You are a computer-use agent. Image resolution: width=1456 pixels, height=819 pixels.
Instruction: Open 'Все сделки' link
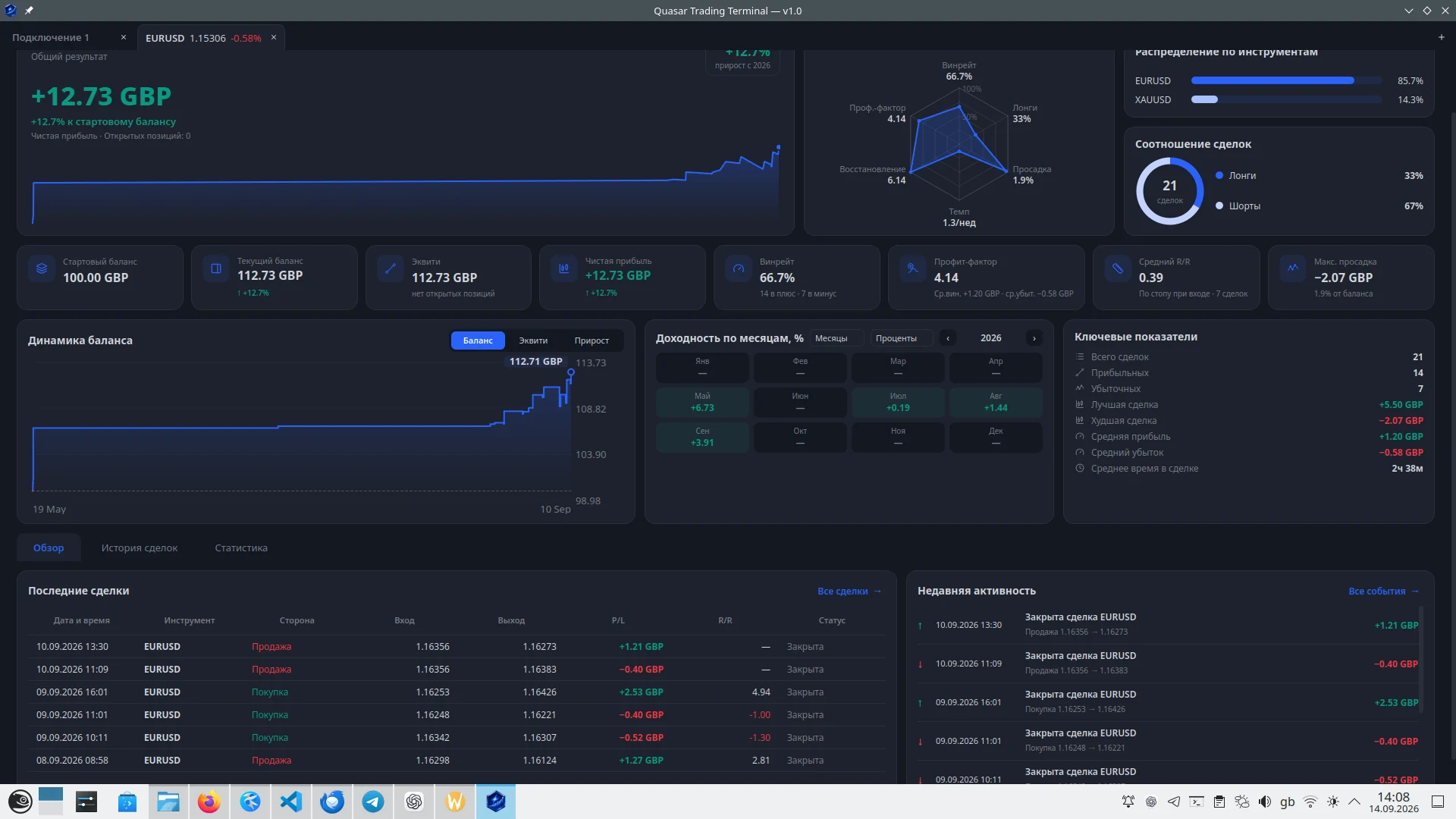[x=849, y=591]
